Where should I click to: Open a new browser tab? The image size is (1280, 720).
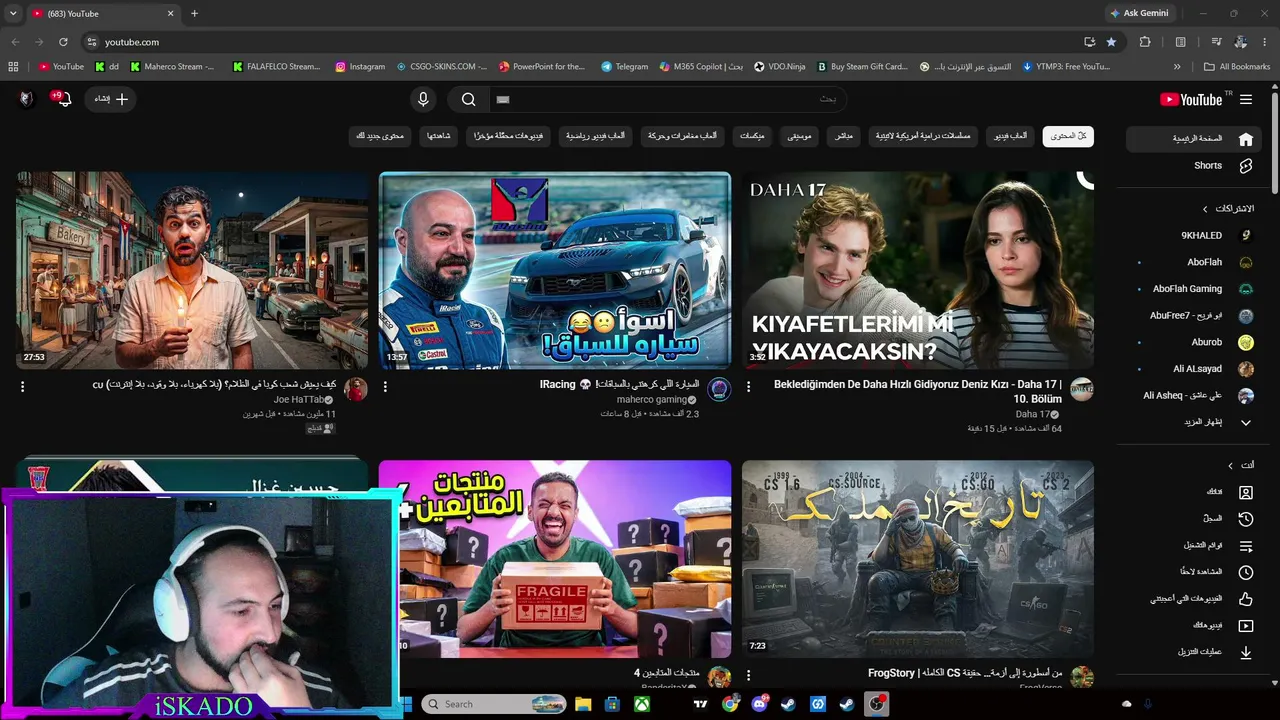pyautogui.click(x=194, y=13)
